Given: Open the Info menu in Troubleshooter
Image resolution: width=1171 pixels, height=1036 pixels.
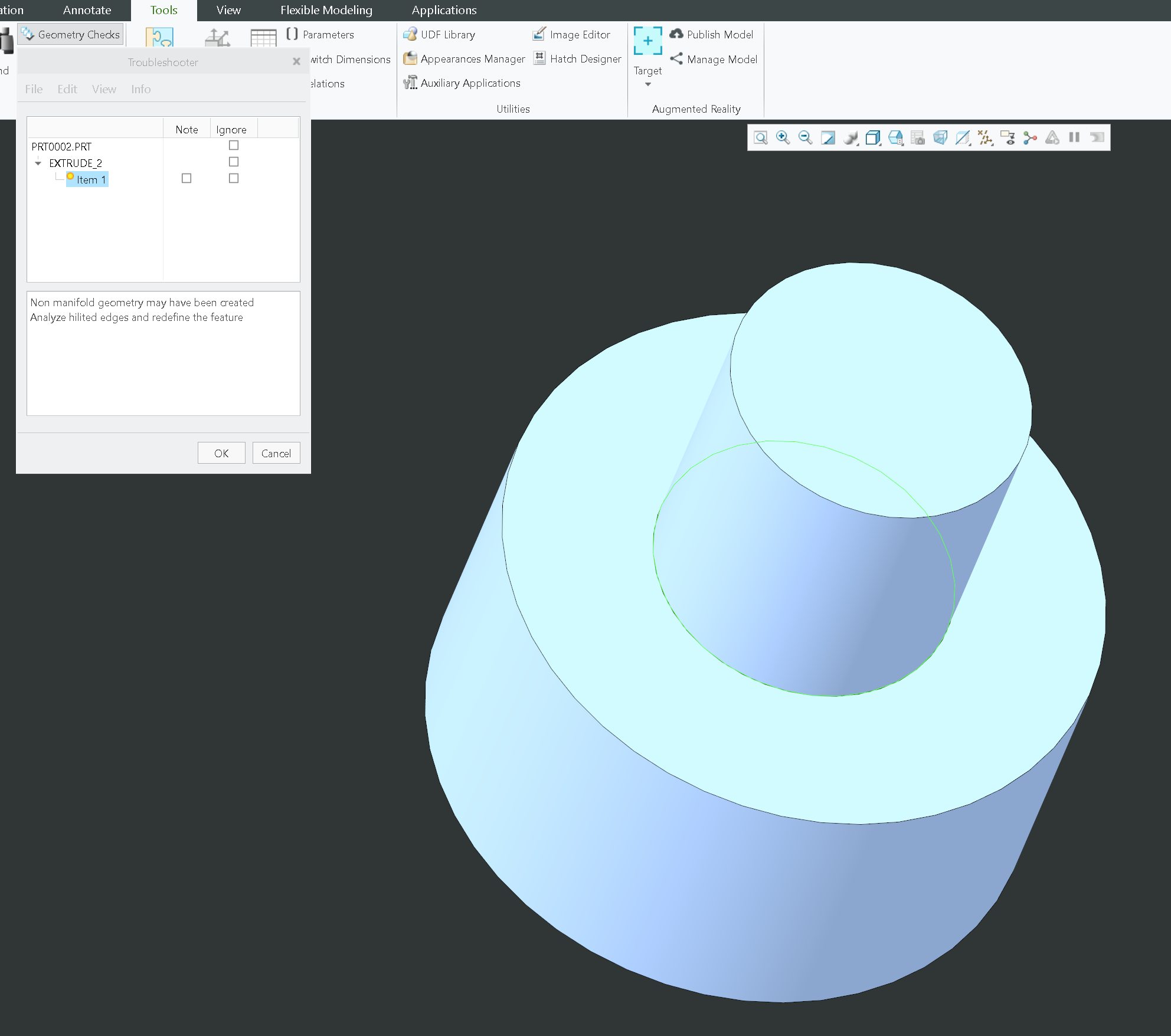Looking at the screenshot, I should [140, 88].
